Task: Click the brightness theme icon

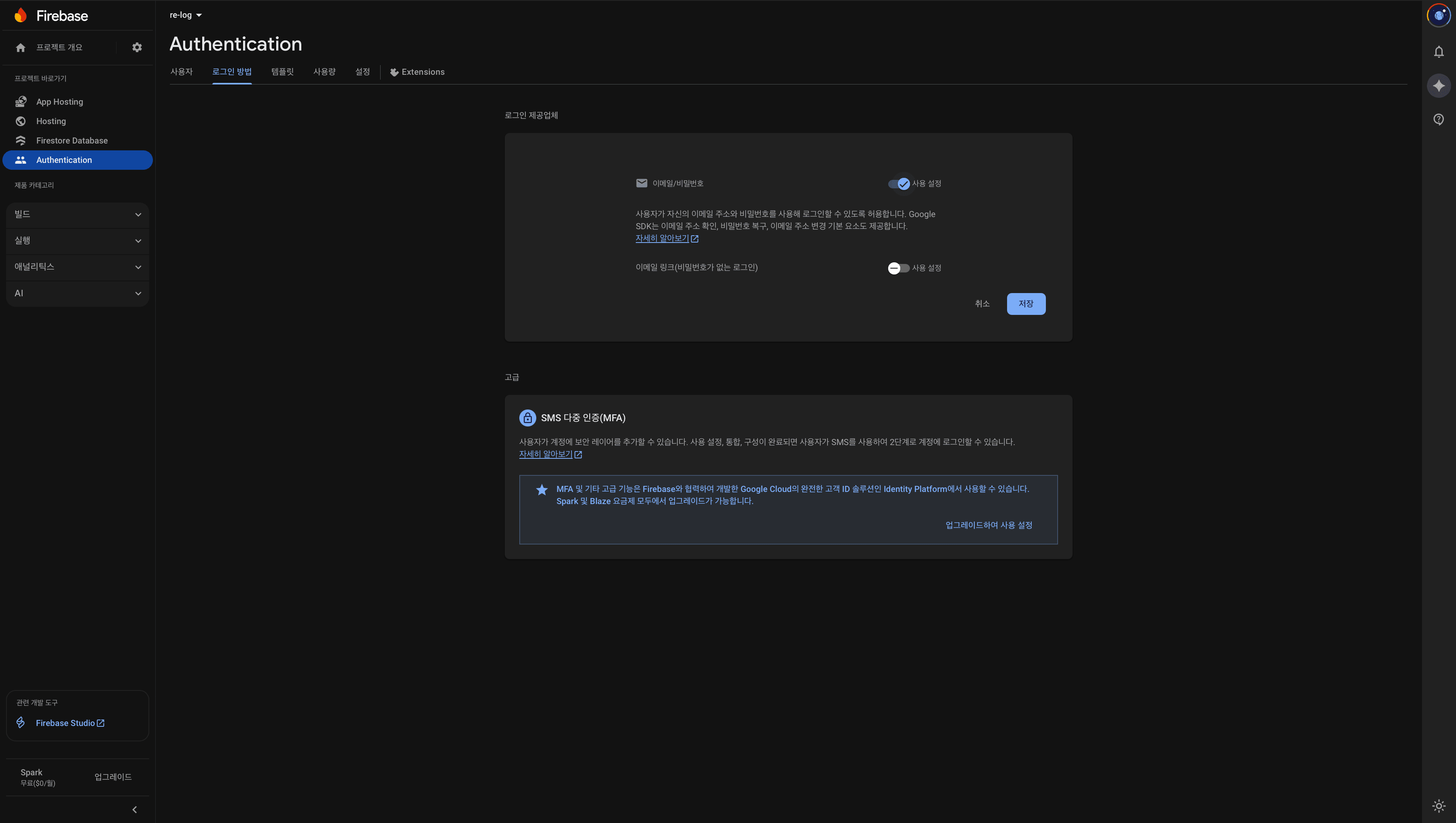Action: [1439, 806]
